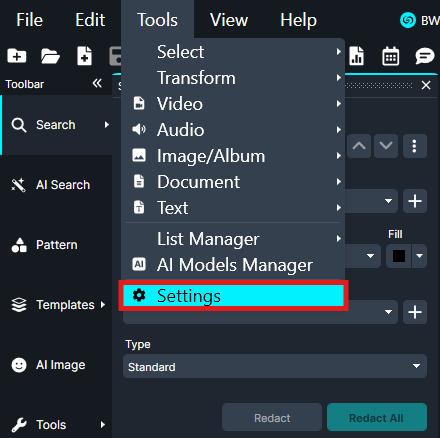
Task: Click the report chart document icon
Action: tap(356, 56)
